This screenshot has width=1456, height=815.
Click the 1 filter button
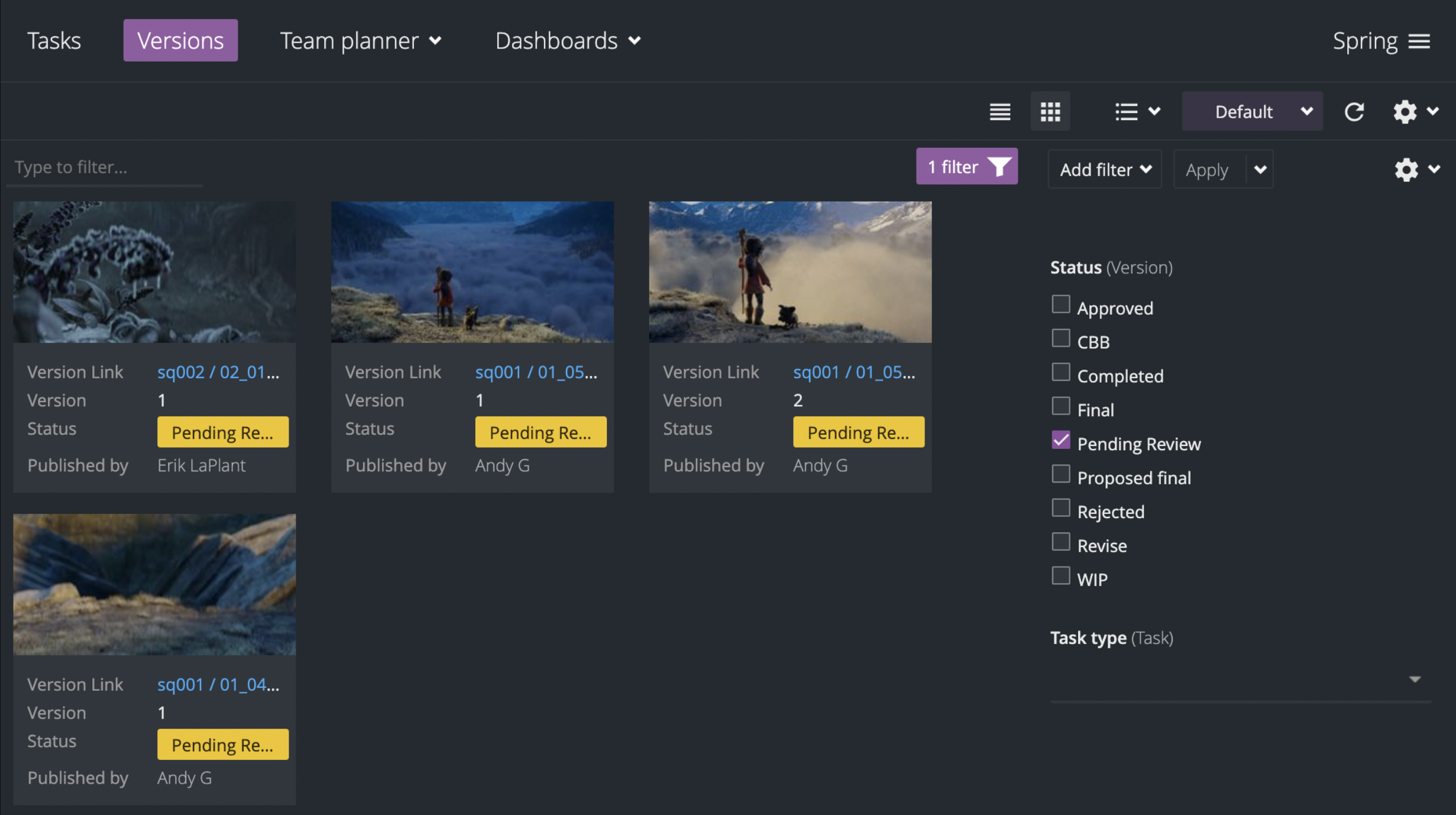click(953, 167)
